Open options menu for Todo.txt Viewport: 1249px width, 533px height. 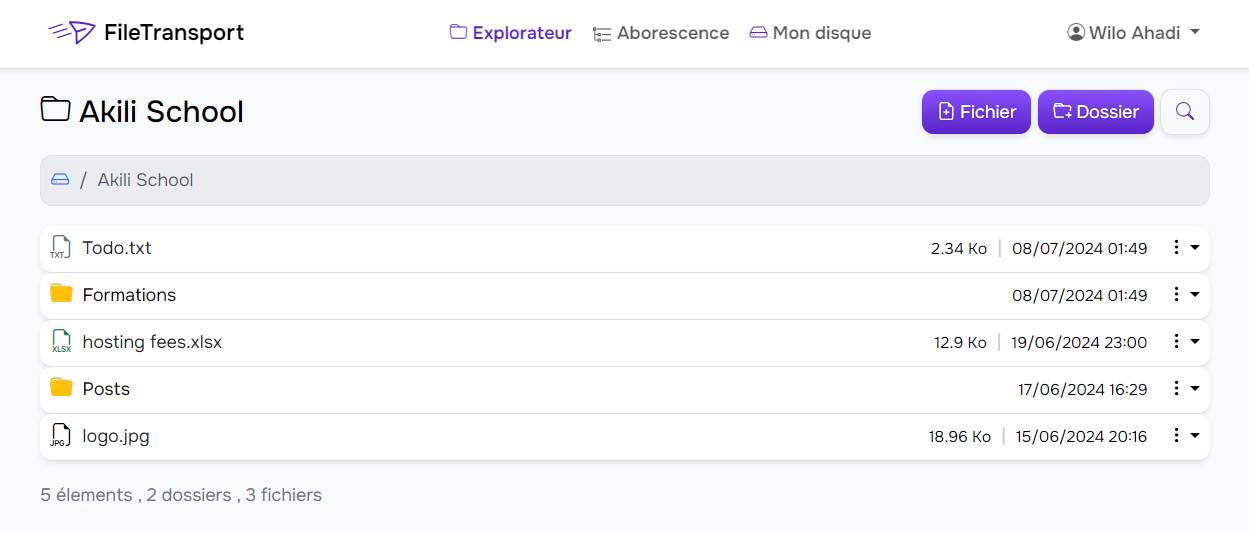1185,248
